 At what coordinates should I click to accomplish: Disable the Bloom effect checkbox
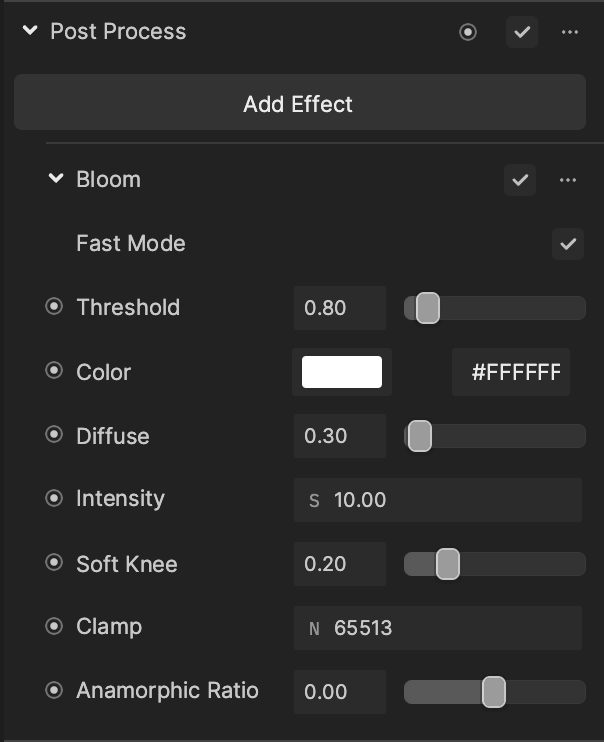pyautogui.click(x=520, y=180)
